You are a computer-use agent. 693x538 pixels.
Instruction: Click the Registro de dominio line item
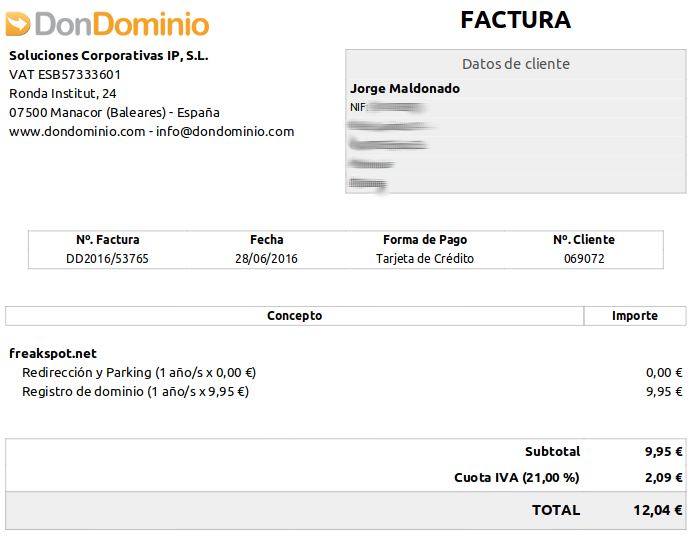point(135,392)
